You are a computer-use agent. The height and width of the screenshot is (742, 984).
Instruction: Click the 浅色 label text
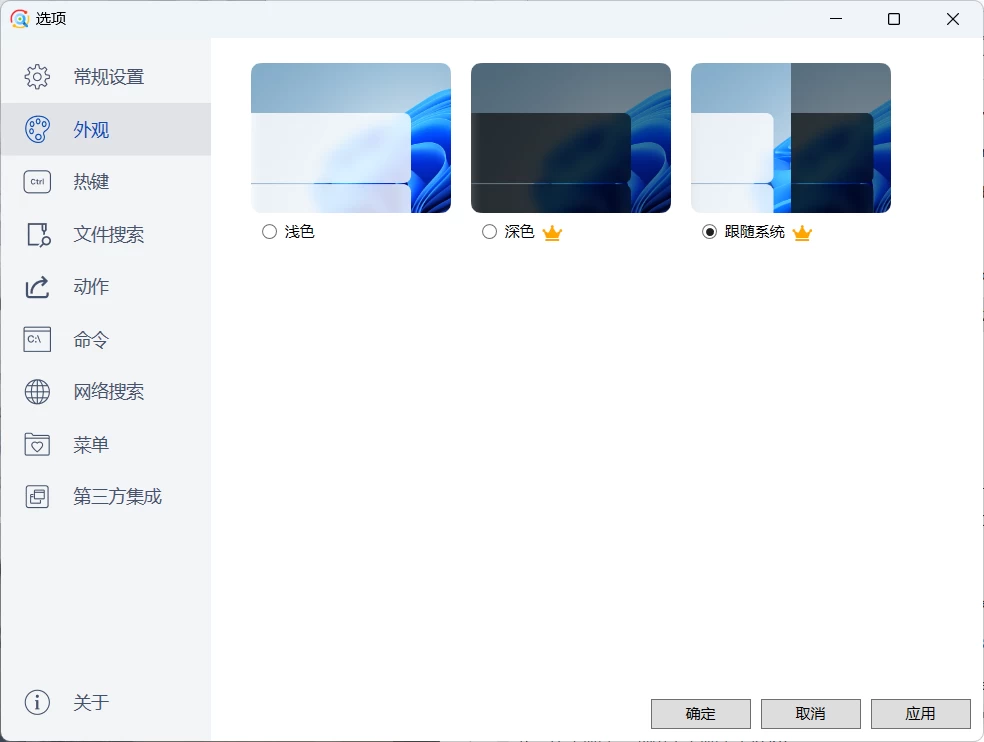pyautogui.click(x=299, y=232)
